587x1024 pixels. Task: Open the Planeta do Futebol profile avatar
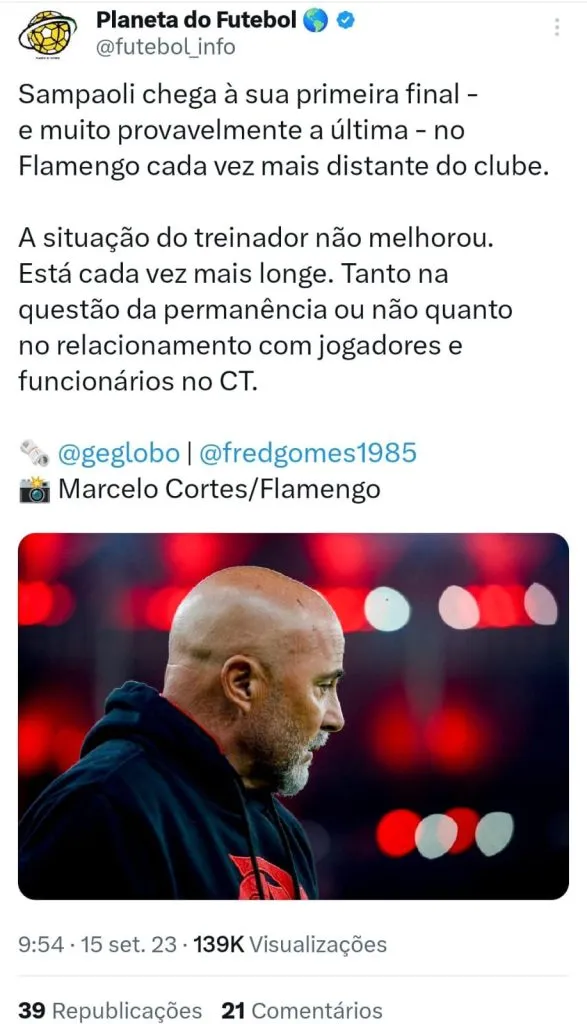(48, 34)
